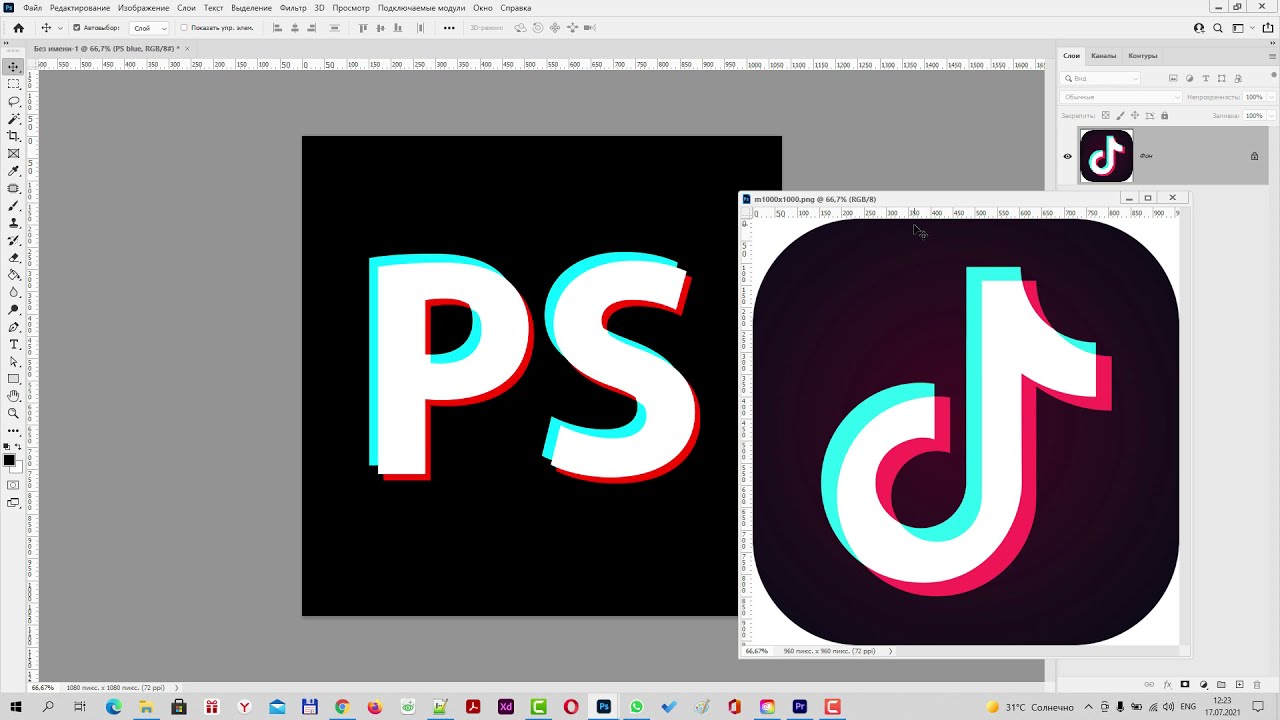Select the Paint Bucket tool
Screen dimensions: 1280x720
tap(14, 275)
